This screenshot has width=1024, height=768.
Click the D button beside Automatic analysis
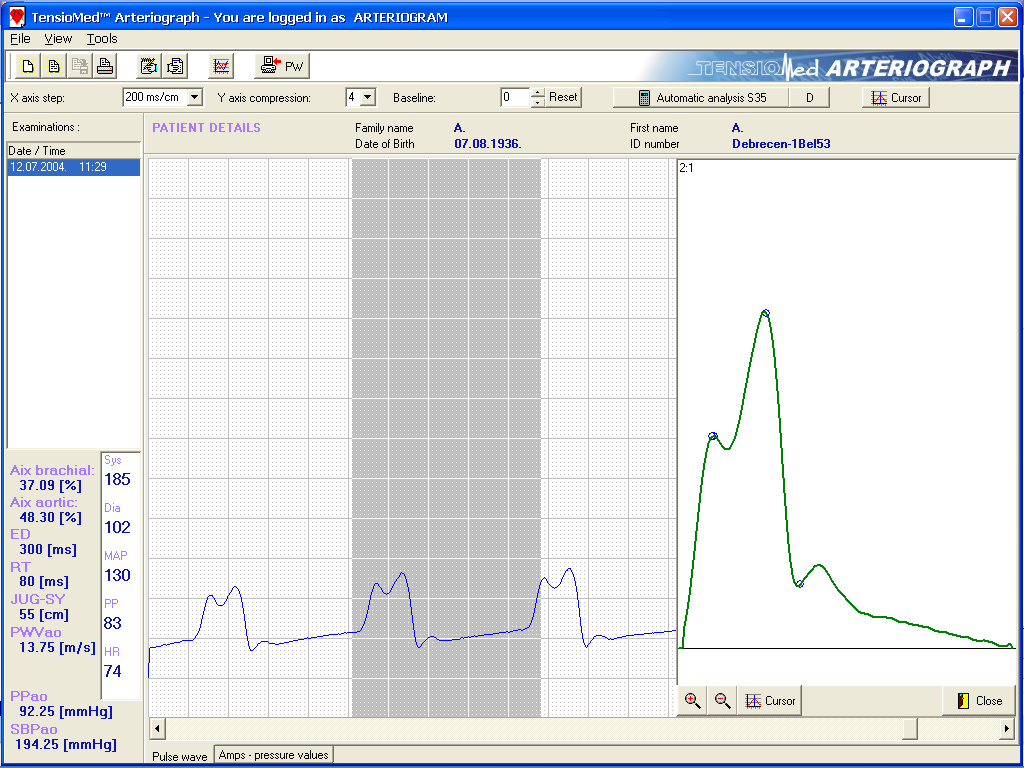point(809,98)
